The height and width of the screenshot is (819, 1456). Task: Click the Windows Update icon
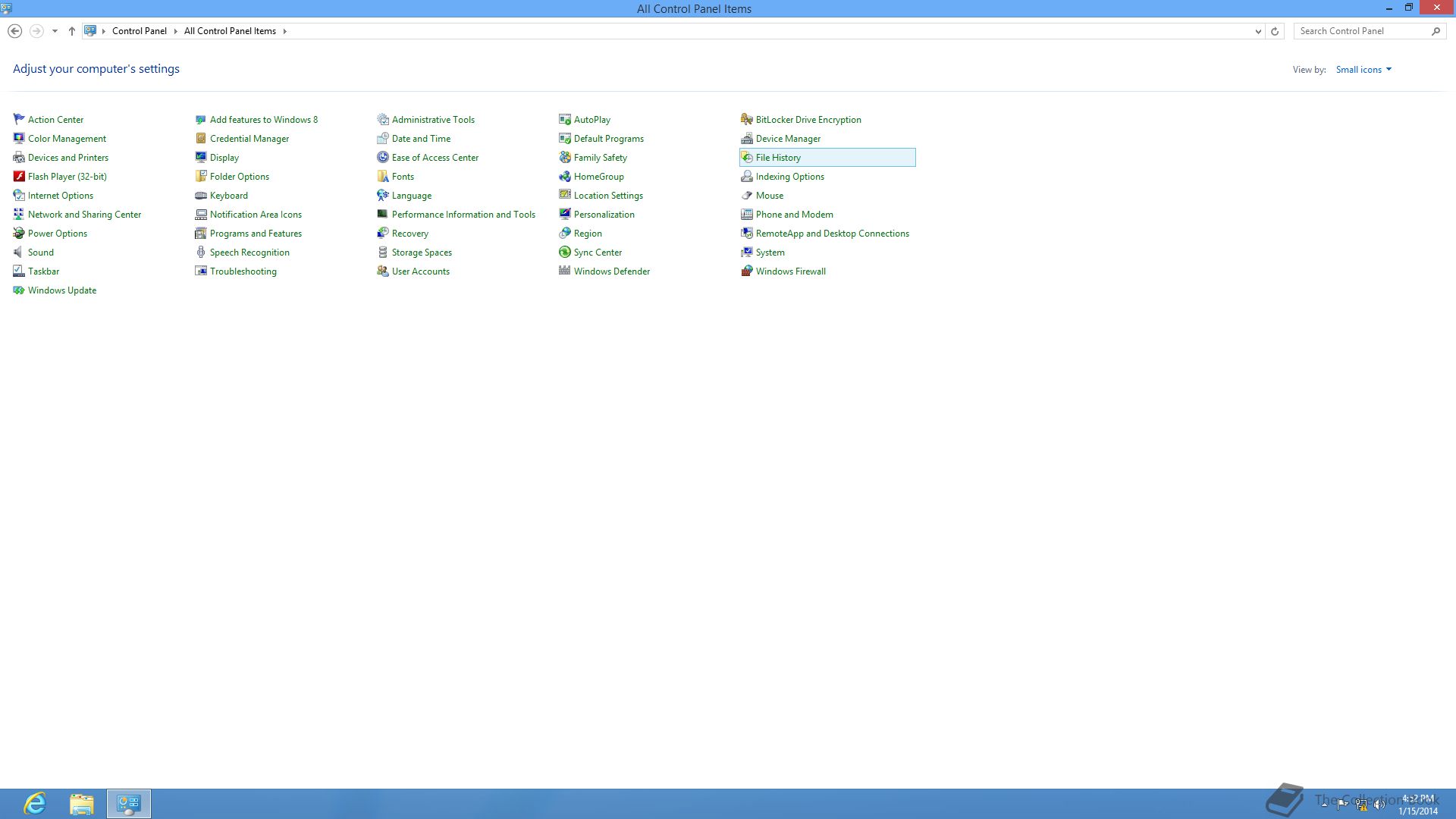pos(19,290)
